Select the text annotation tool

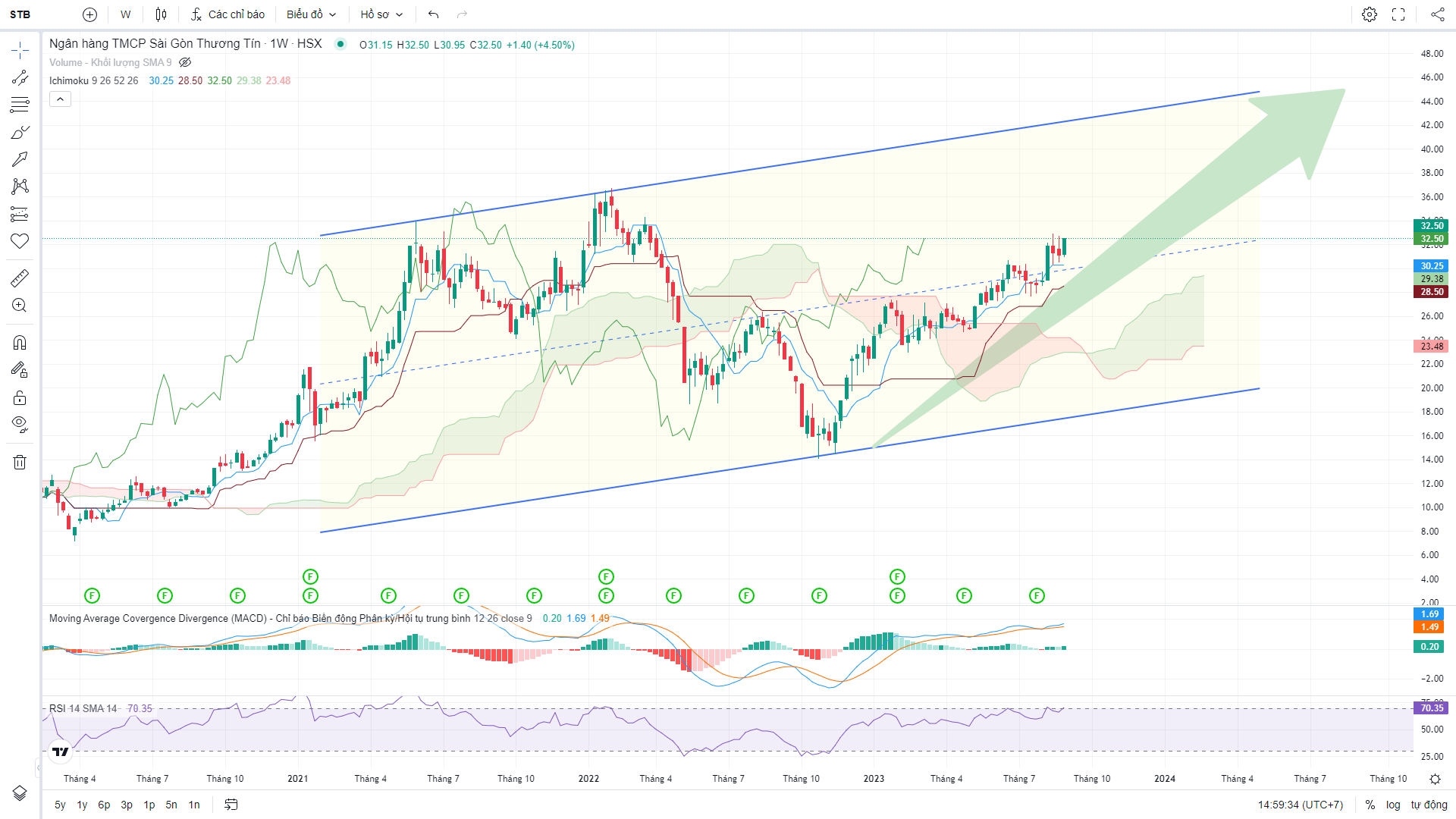pos(20,158)
